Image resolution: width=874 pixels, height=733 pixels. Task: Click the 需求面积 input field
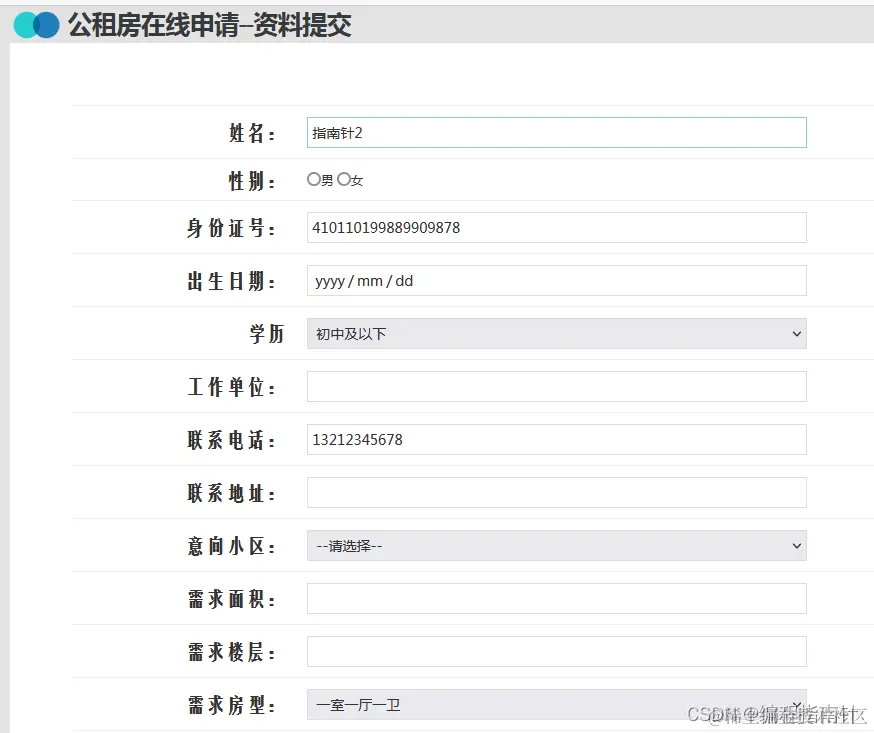tap(556, 598)
